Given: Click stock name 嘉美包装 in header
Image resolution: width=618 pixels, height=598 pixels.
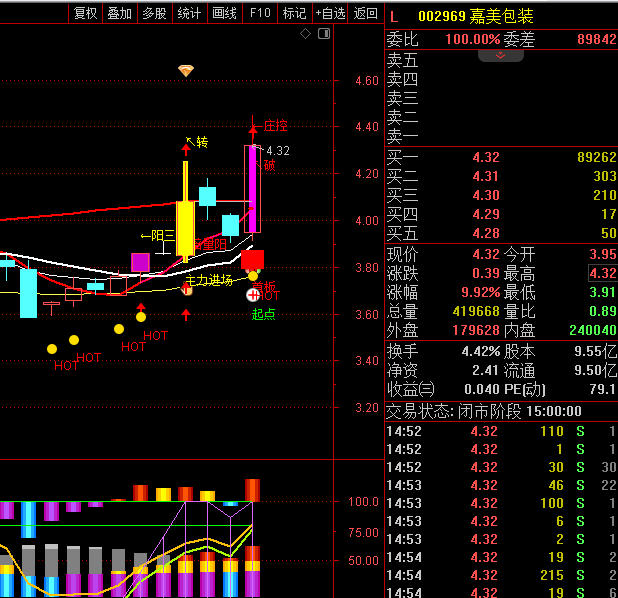Looking at the screenshot, I should (505, 17).
